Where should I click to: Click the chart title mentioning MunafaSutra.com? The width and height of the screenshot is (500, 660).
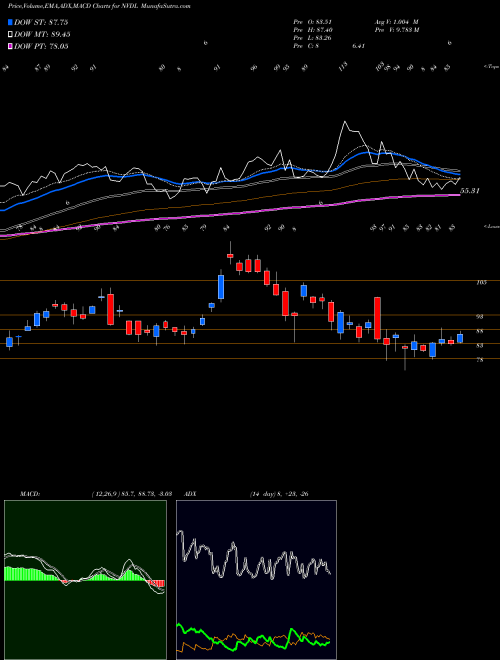click(99, 6)
